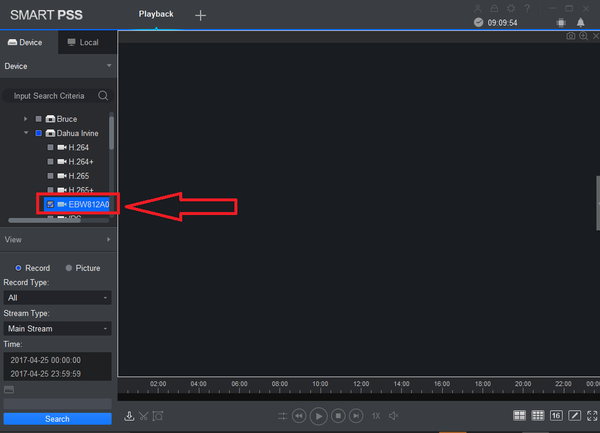Close the video window with X icon
600x433 pixels.
click(596, 36)
